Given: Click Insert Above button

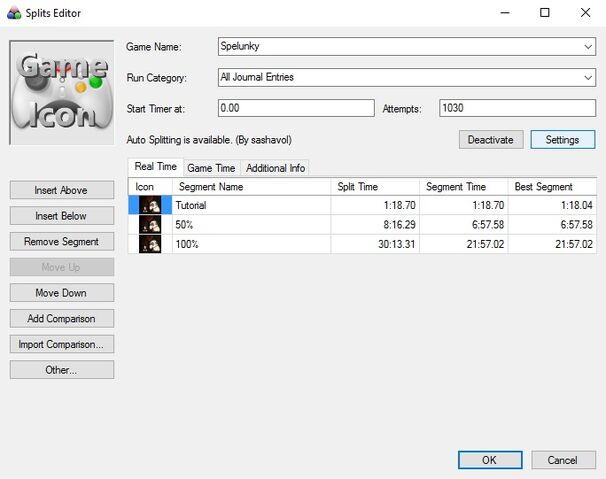Looking at the screenshot, I should pyautogui.click(x=62, y=190).
